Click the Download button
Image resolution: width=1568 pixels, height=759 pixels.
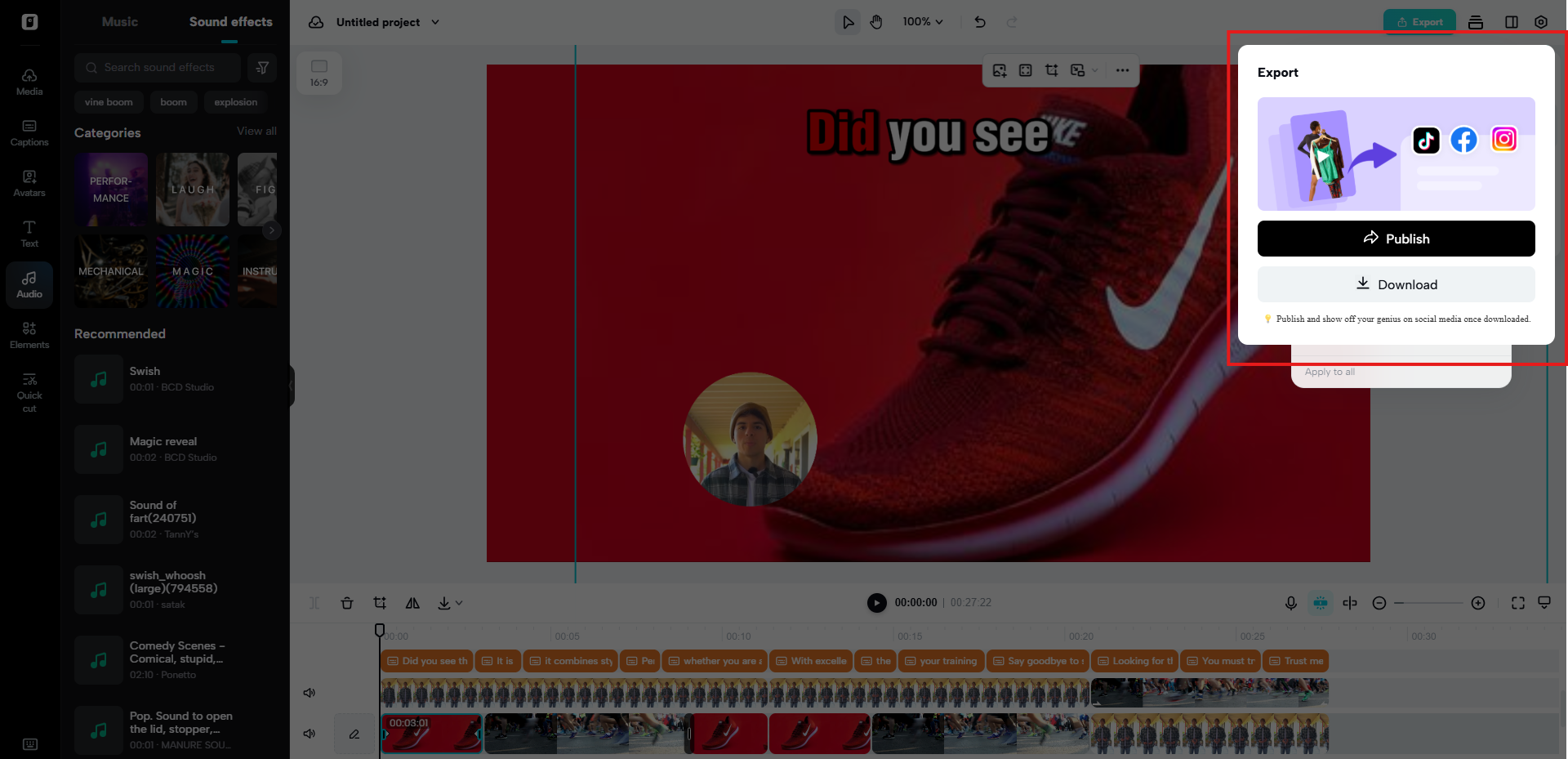(x=1396, y=284)
